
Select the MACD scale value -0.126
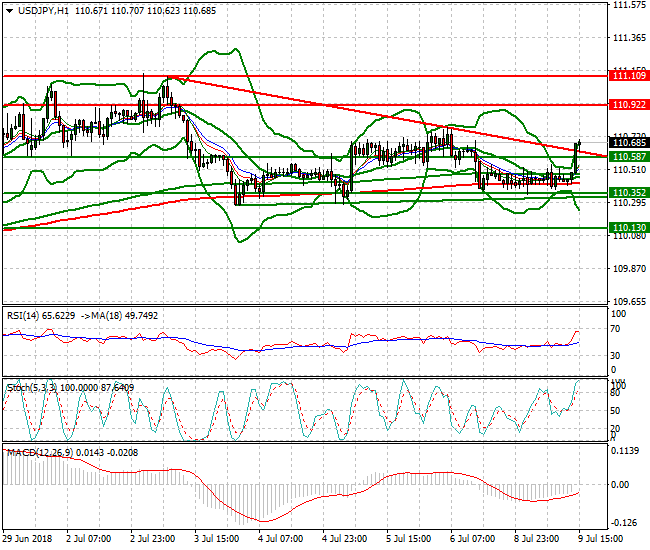[x=625, y=523]
